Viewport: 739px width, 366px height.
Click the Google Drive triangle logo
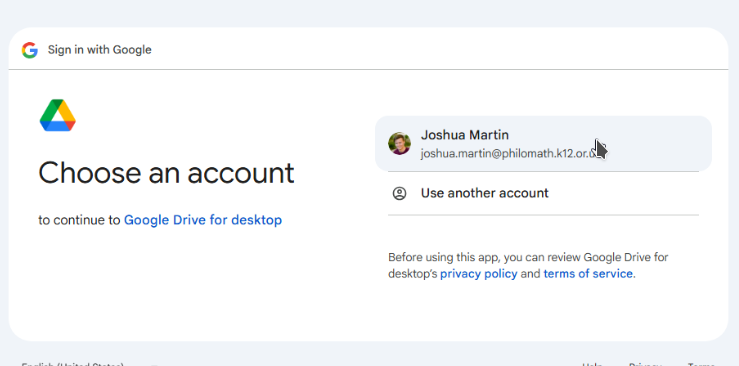(x=57, y=115)
